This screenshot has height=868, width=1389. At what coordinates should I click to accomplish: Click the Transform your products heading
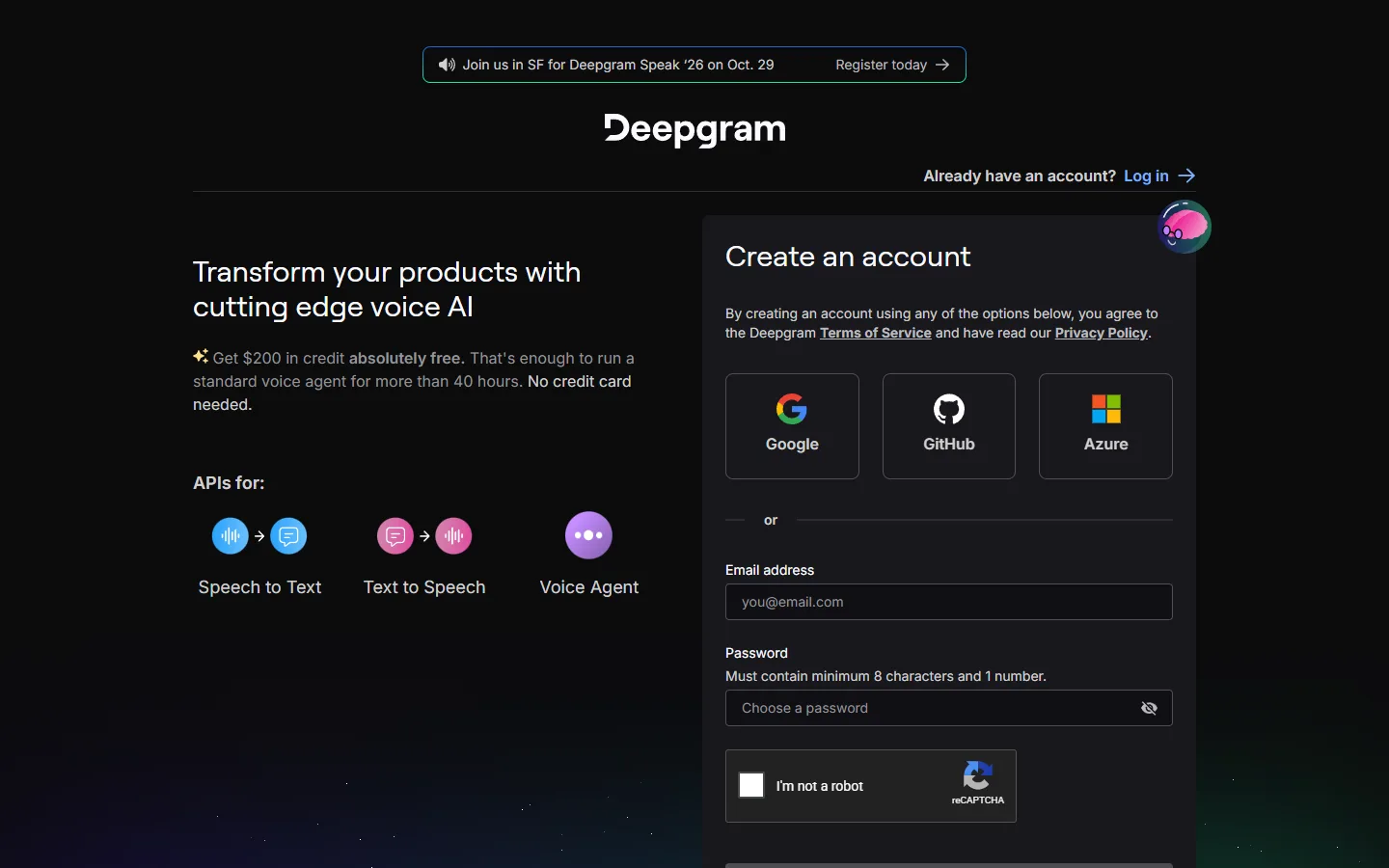coord(387,289)
